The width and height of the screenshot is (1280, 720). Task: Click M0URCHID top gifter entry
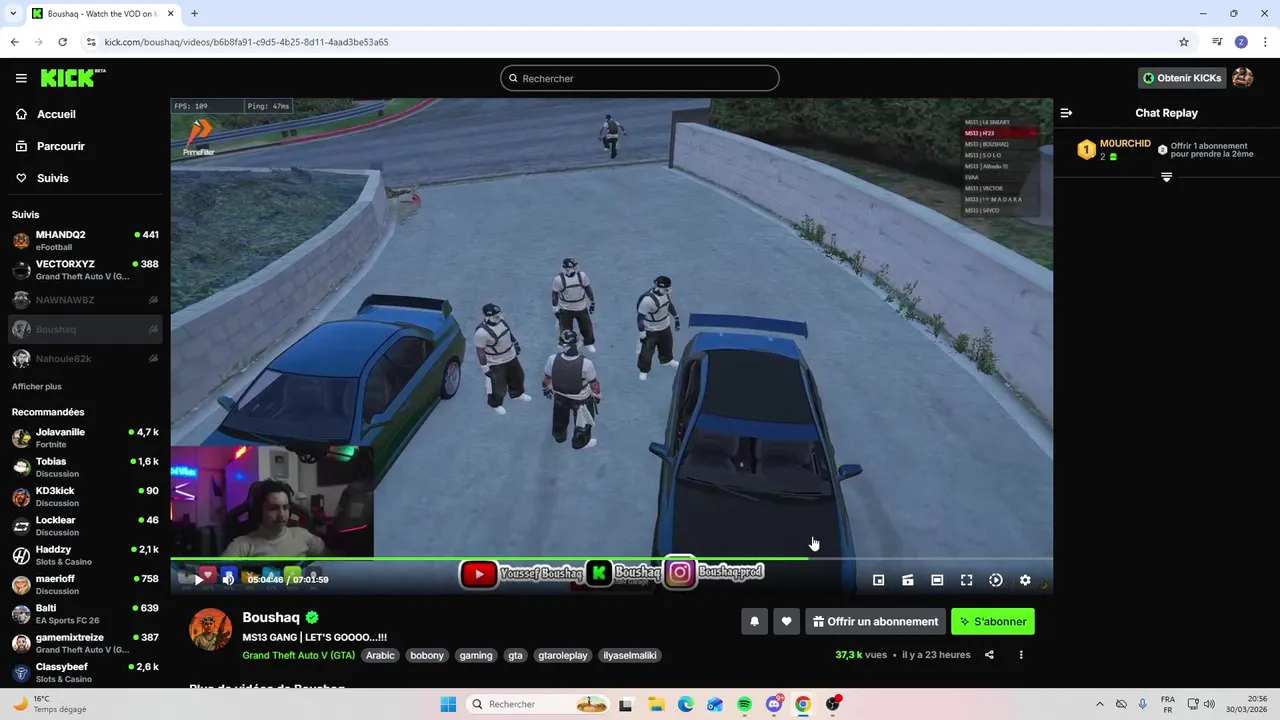(1113, 150)
